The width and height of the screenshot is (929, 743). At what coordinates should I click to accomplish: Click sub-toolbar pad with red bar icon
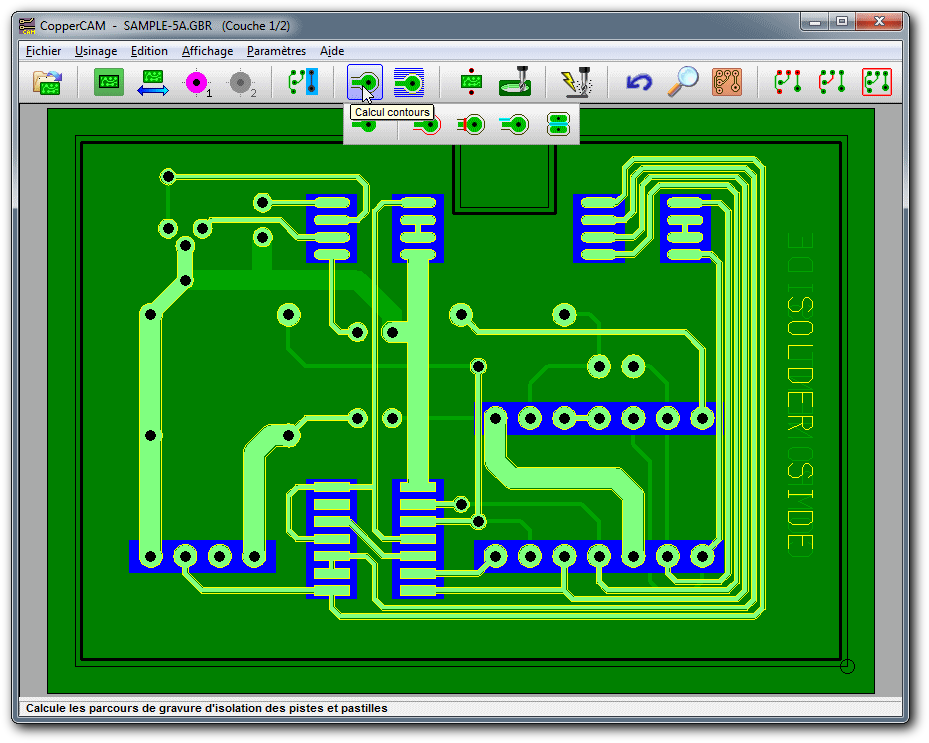coord(471,124)
